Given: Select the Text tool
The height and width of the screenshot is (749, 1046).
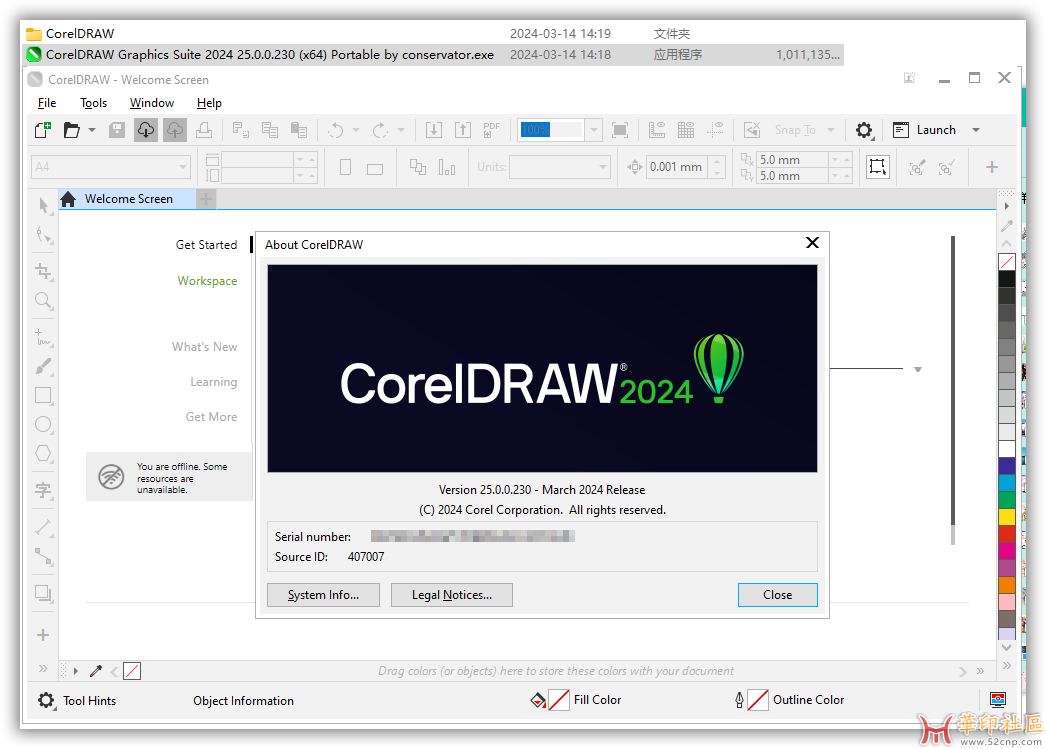Looking at the screenshot, I should coord(43,490).
